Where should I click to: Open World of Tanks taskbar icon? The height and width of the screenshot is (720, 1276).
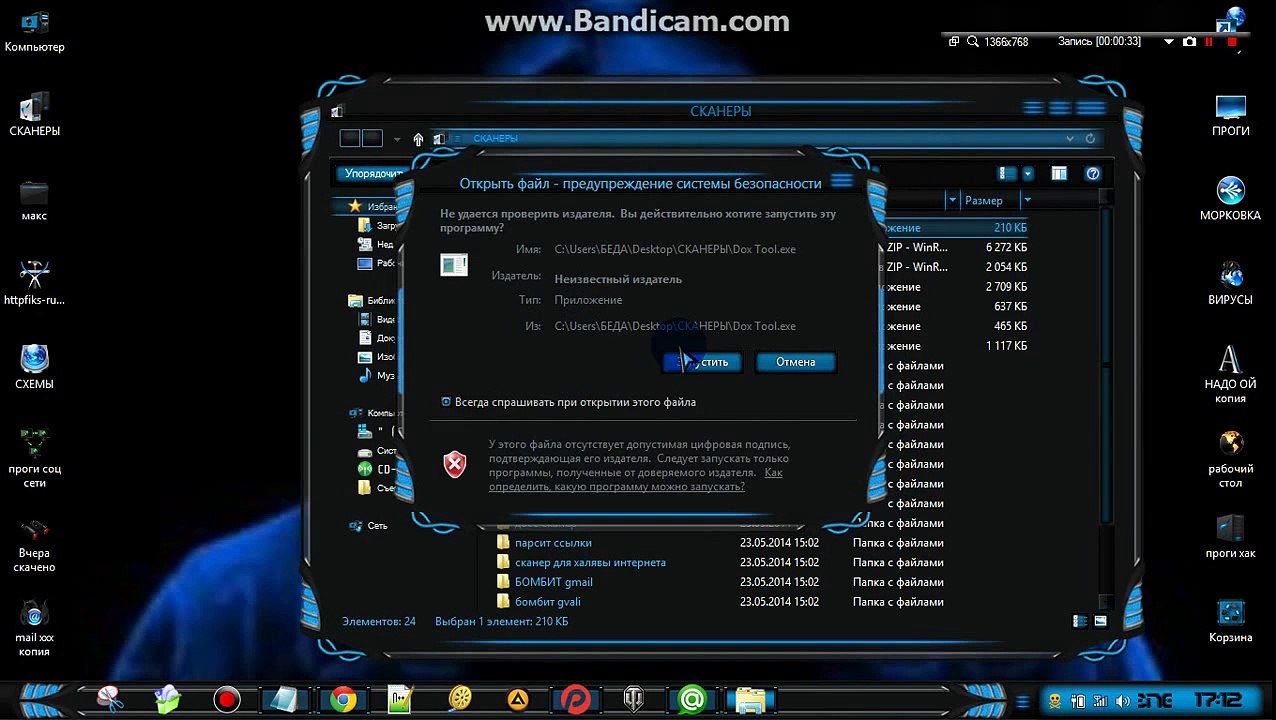tap(633, 700)
